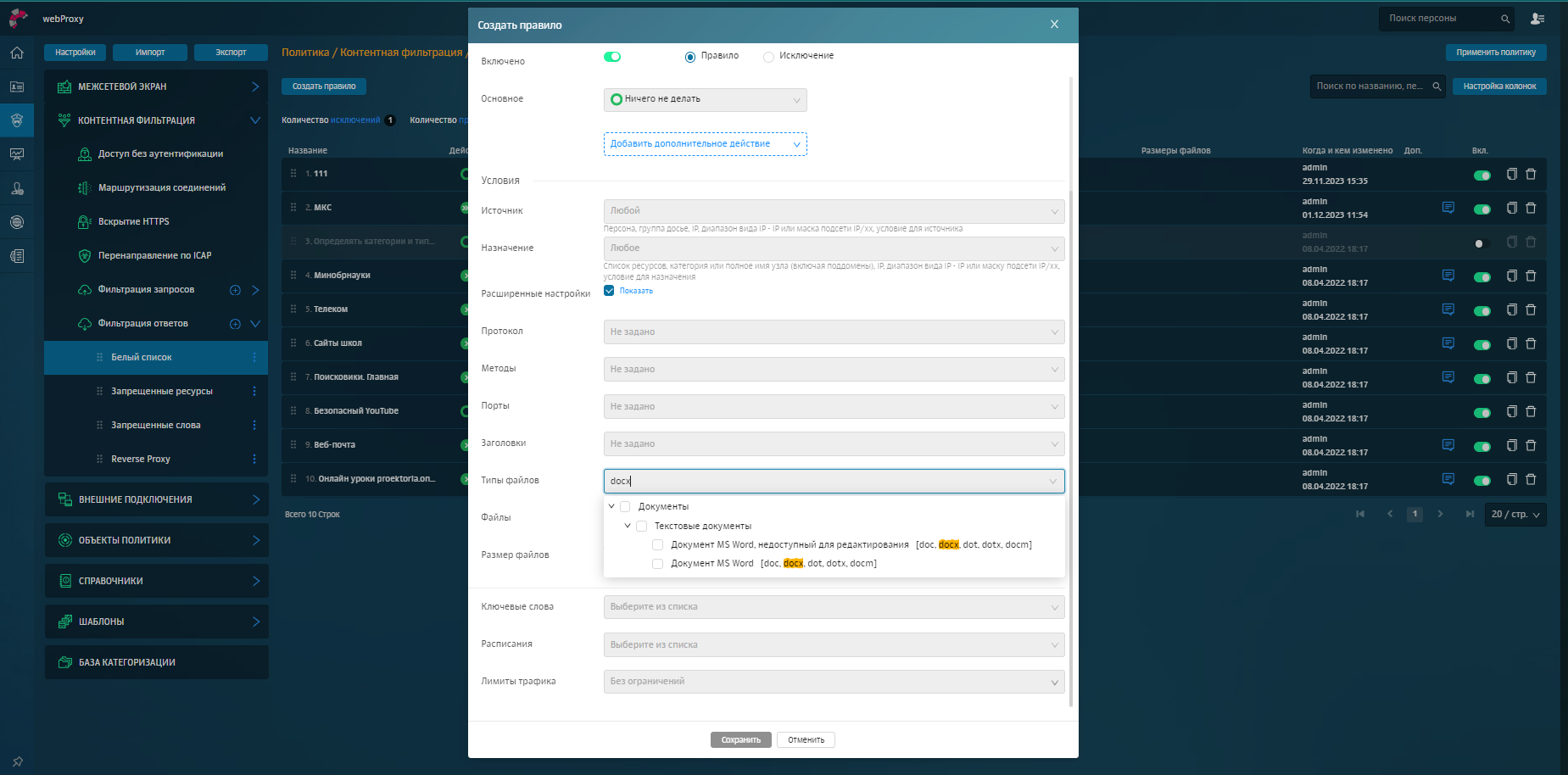This screenshot has height=775, width=1568.
Task: Click the pin icon at the sidebar bottom
Action: (17, 761)
